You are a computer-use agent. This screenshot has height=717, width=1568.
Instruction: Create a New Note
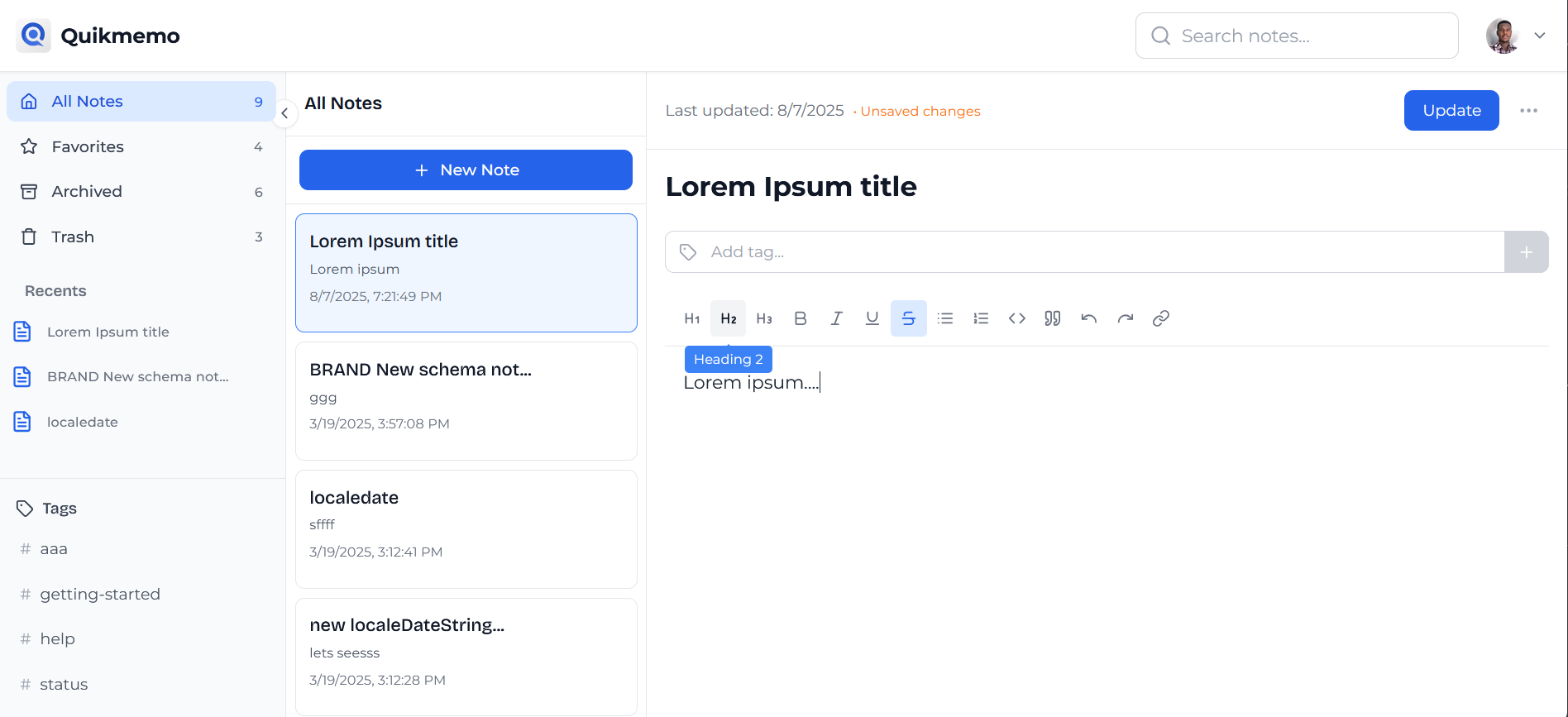(x=466, y=170)
